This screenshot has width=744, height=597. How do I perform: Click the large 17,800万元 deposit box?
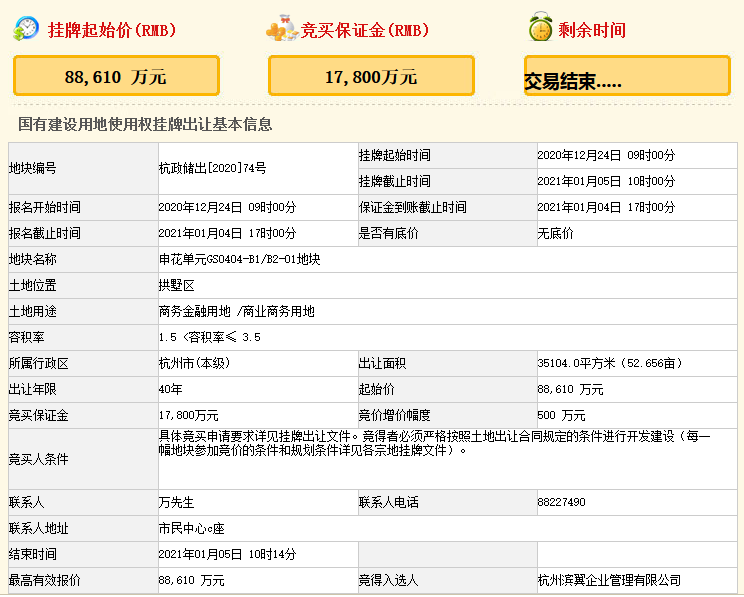[371, 76]
